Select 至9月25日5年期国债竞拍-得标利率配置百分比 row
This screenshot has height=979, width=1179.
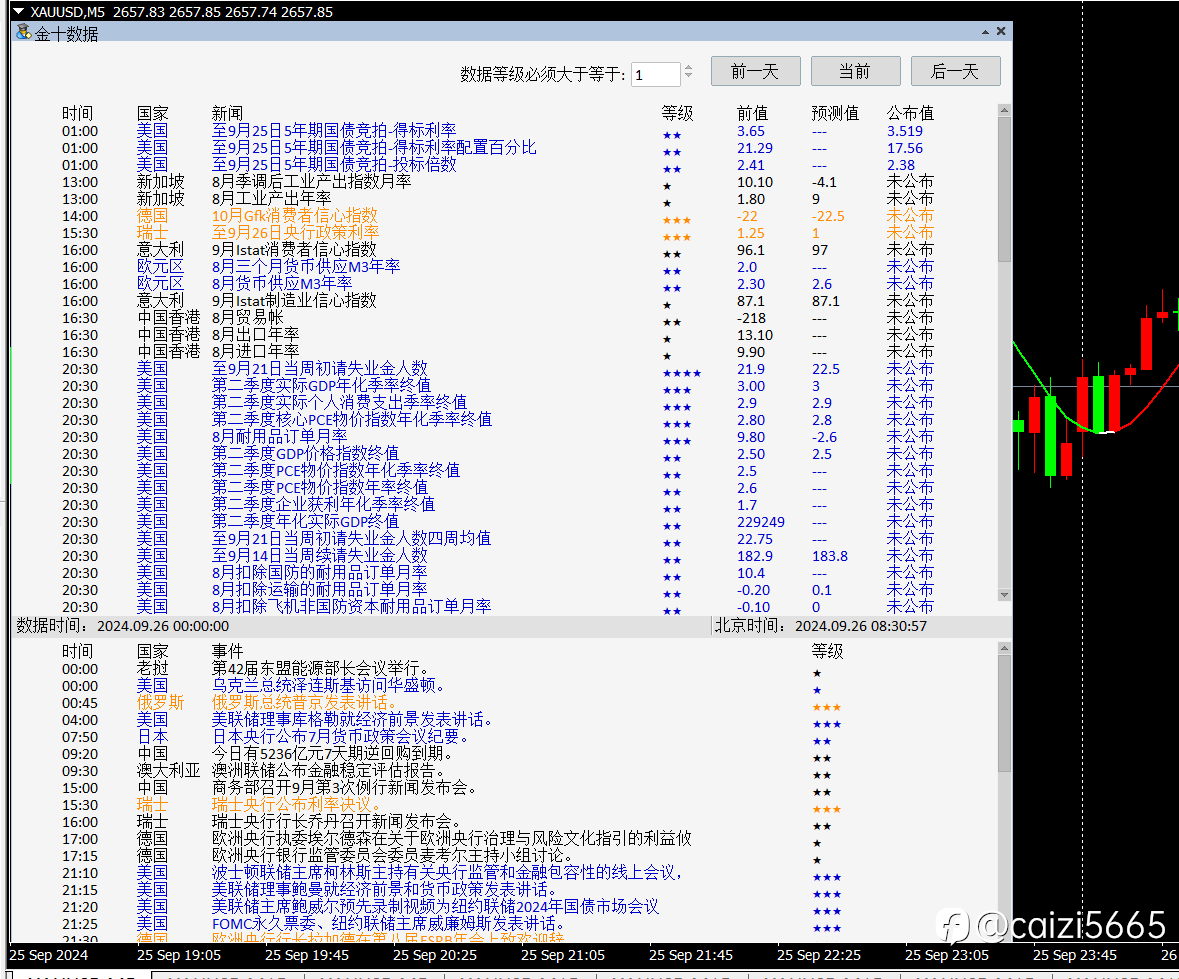tap(493, 148)
